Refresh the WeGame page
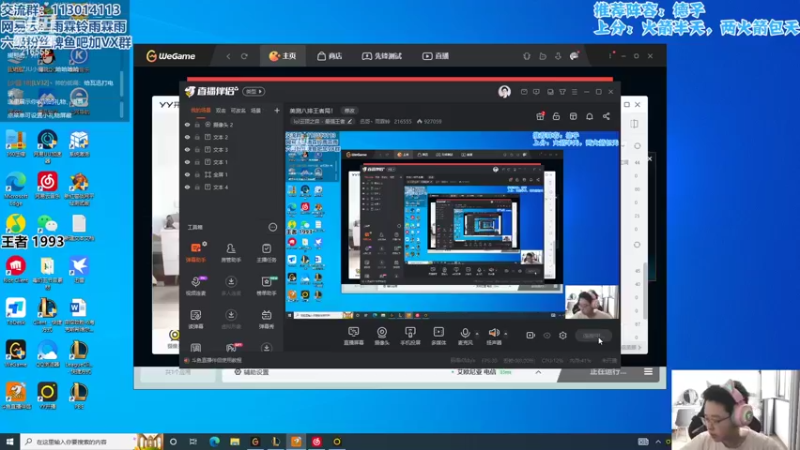Image resolution: width=800 pixels, height=450 pixels. 244,56
